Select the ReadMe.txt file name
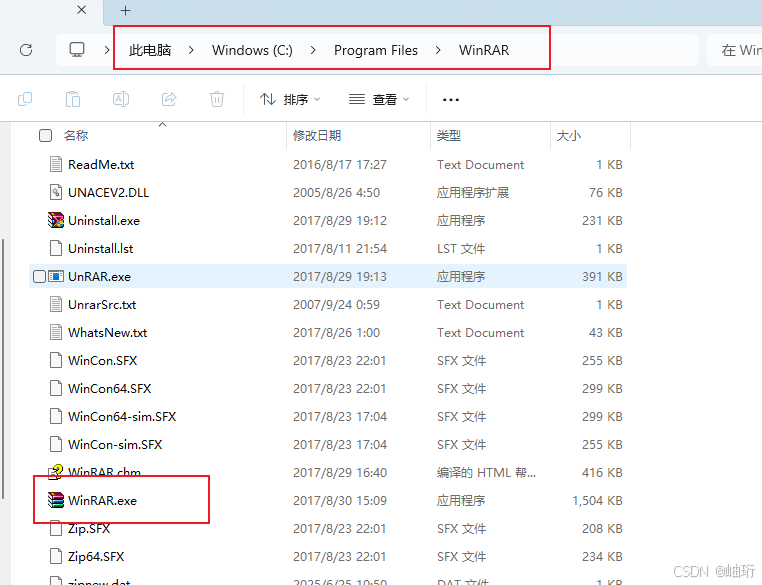 [x=101, y=165]
